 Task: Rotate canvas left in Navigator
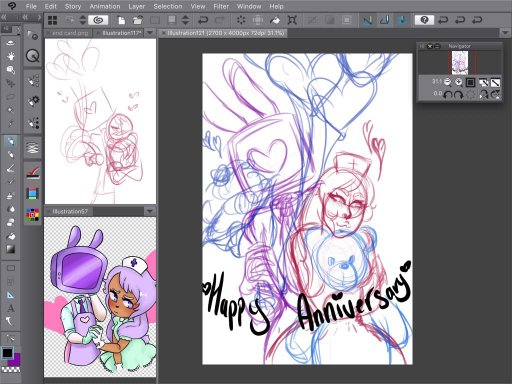448,95
